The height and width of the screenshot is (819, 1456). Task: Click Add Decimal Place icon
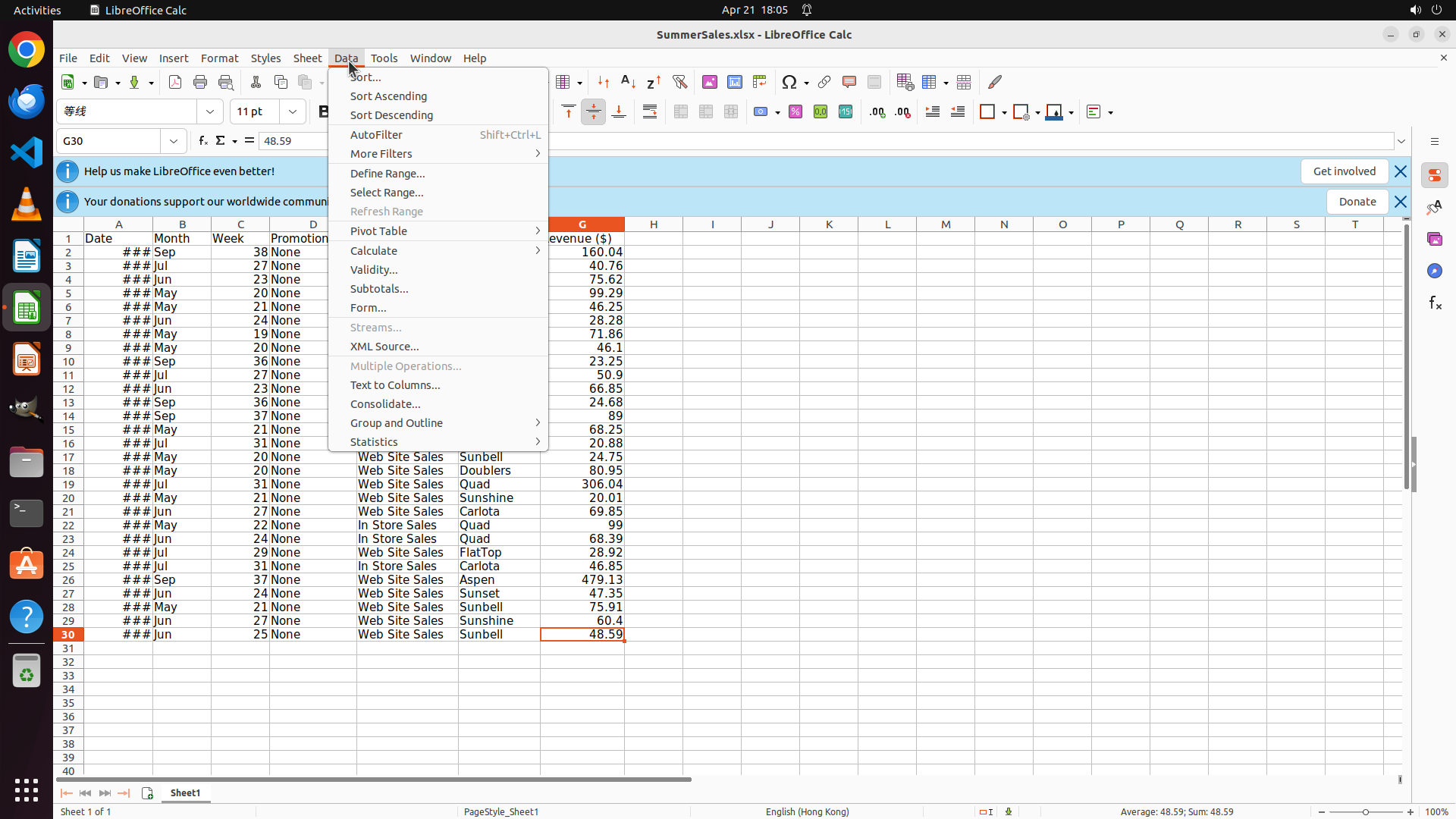point(877,112)
